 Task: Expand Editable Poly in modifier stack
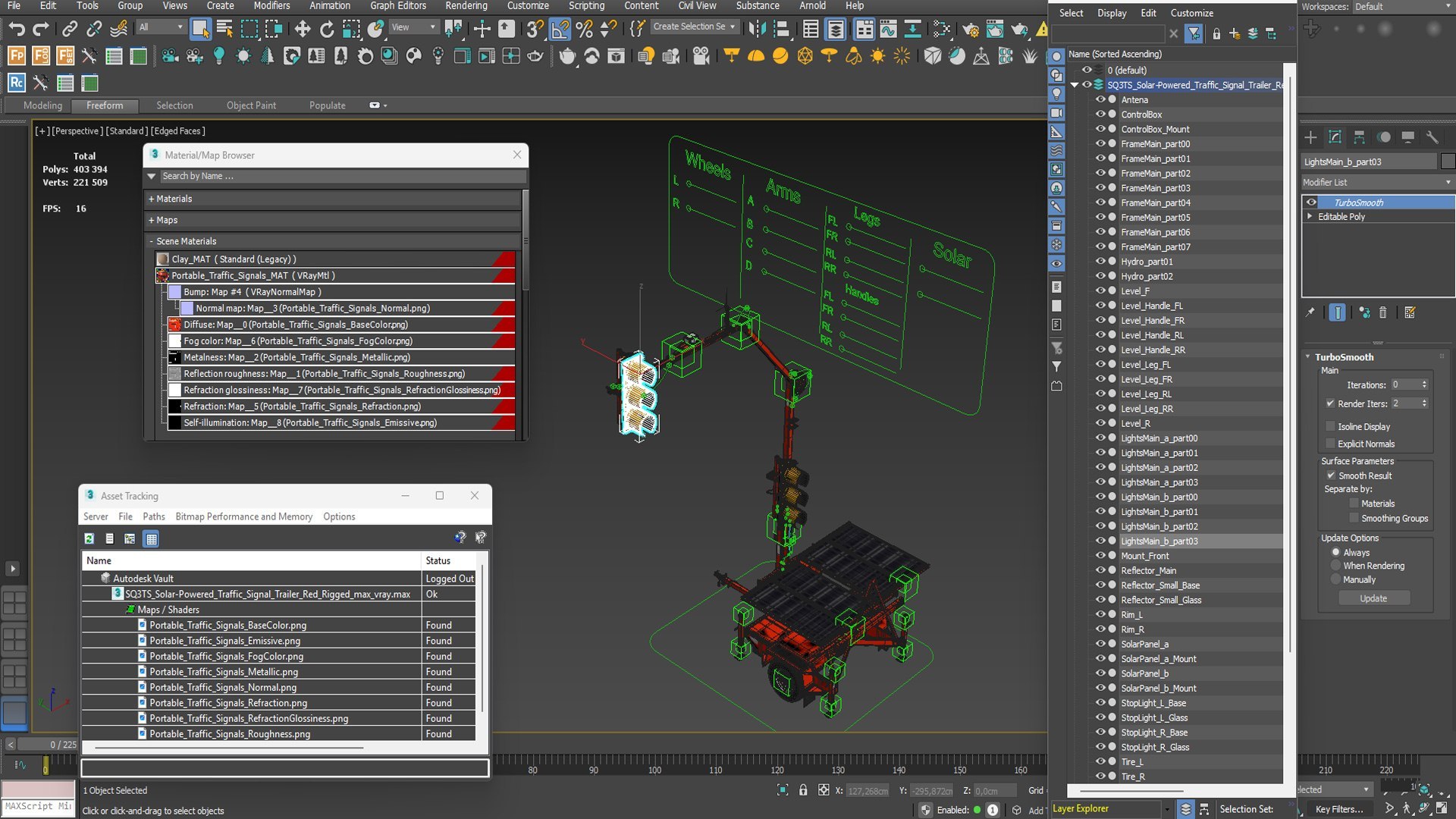pos(1310,216)
